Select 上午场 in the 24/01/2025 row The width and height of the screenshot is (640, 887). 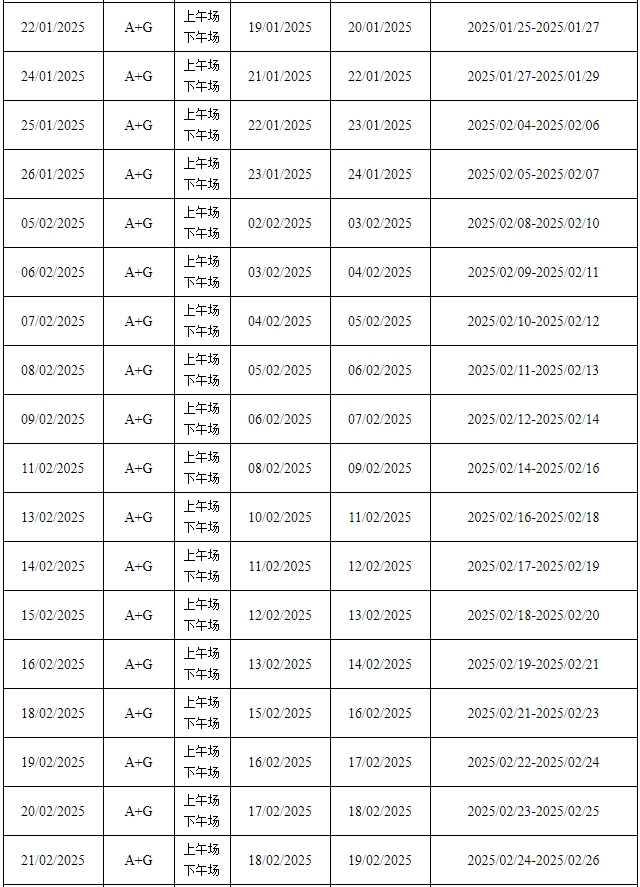(x=201, y=66)
